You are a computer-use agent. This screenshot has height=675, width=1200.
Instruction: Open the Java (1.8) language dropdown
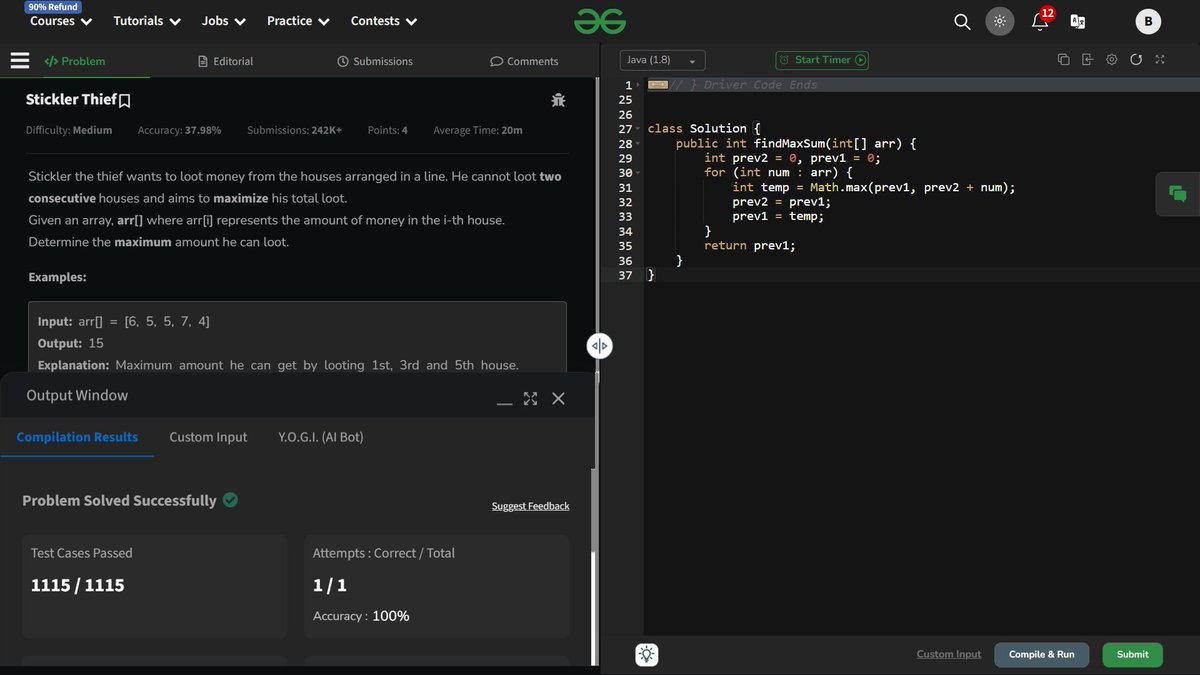pyautogui.click(x=662, y=60)
